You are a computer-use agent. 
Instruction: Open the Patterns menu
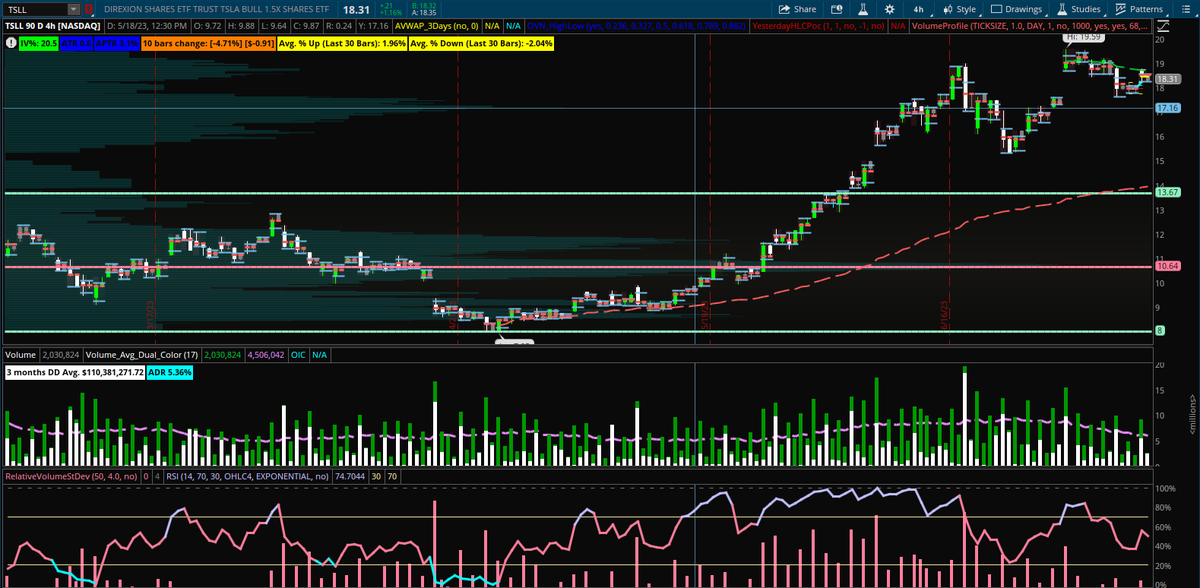[x=1138, y=8]
